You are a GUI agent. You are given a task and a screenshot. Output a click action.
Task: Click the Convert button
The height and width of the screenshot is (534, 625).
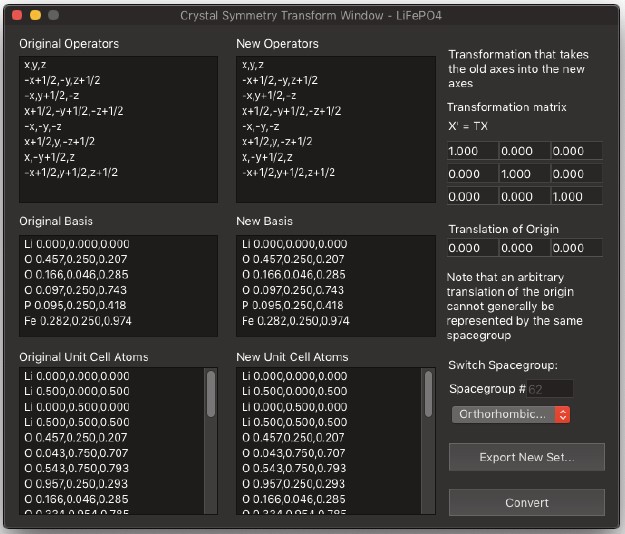coord(526,502)
